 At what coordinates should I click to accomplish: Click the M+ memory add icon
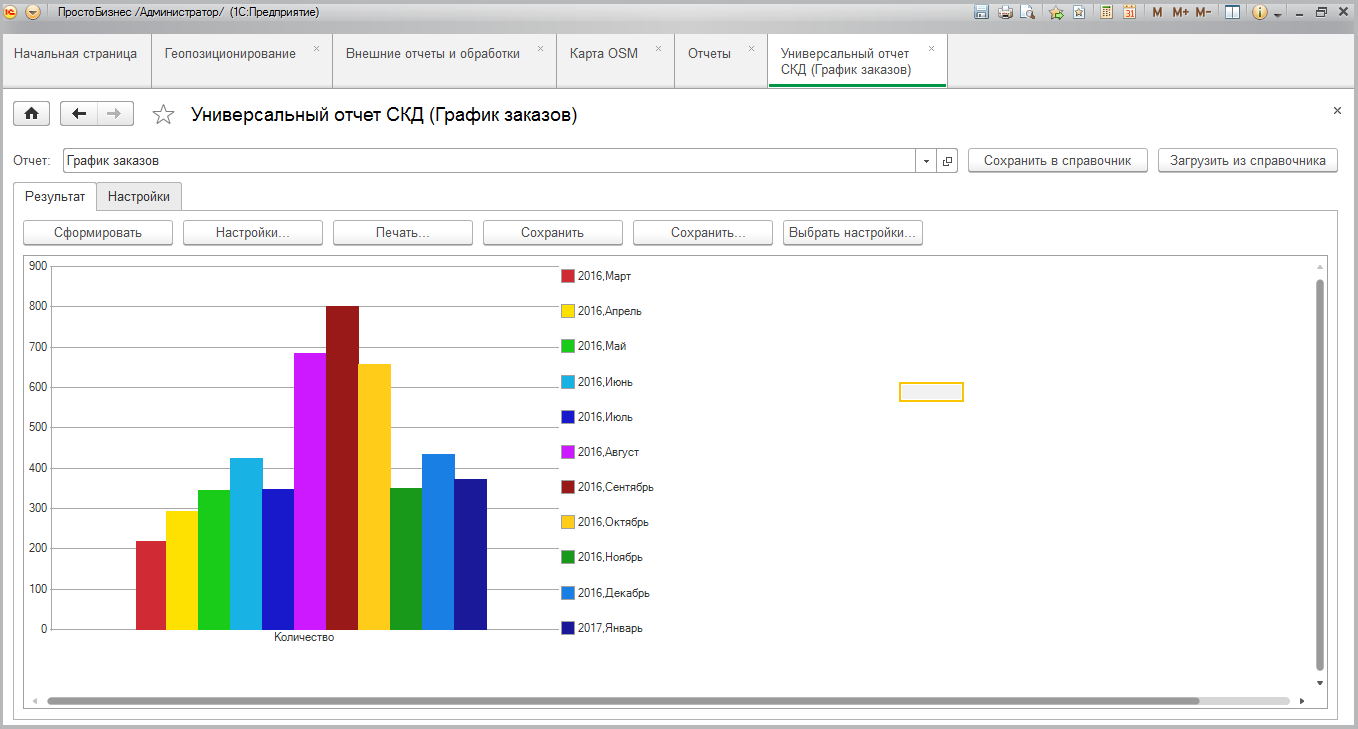(x=1180, y=12)
